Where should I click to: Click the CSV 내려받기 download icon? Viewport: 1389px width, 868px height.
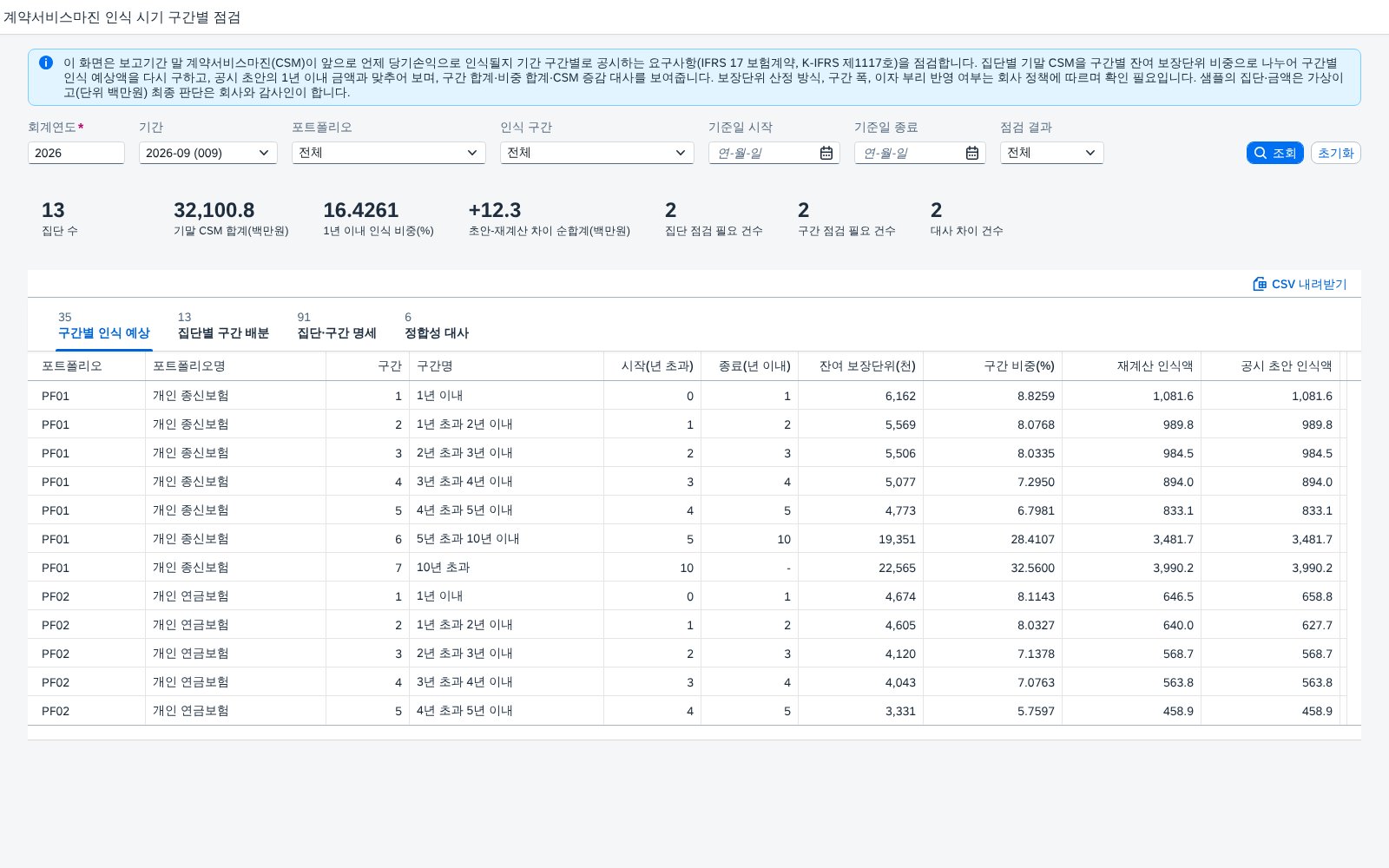coord(1260,284)
